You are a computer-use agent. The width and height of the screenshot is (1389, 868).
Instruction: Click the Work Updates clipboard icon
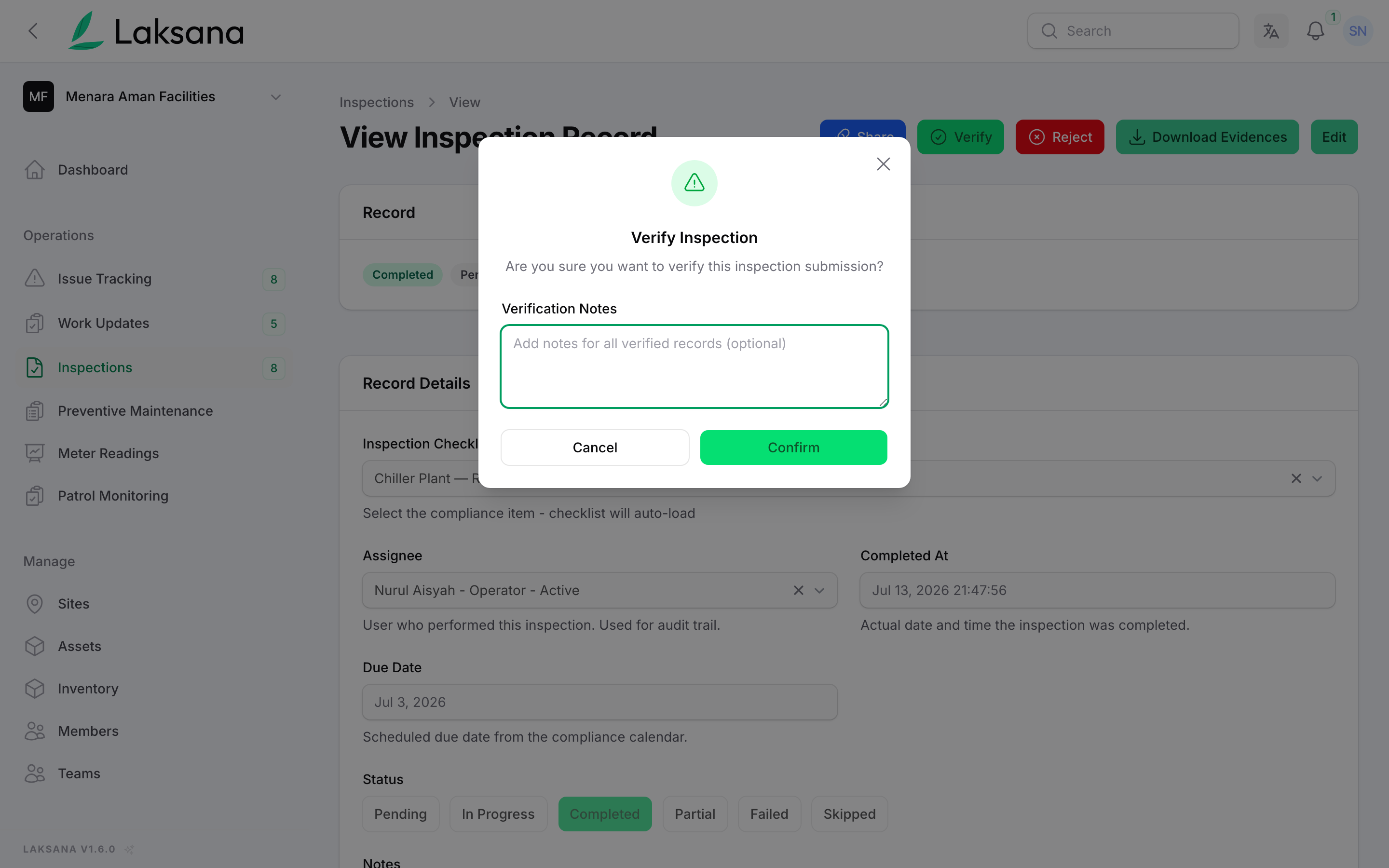click(x=34, y=323)
